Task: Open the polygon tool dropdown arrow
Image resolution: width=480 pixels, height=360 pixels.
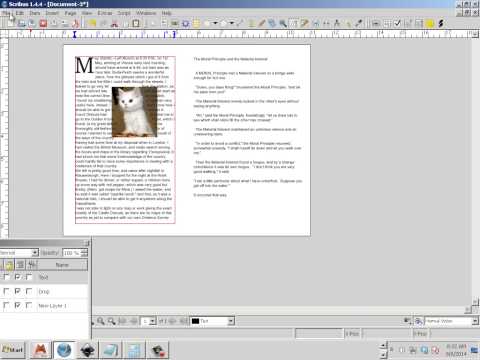Action: tap(231, 23)
